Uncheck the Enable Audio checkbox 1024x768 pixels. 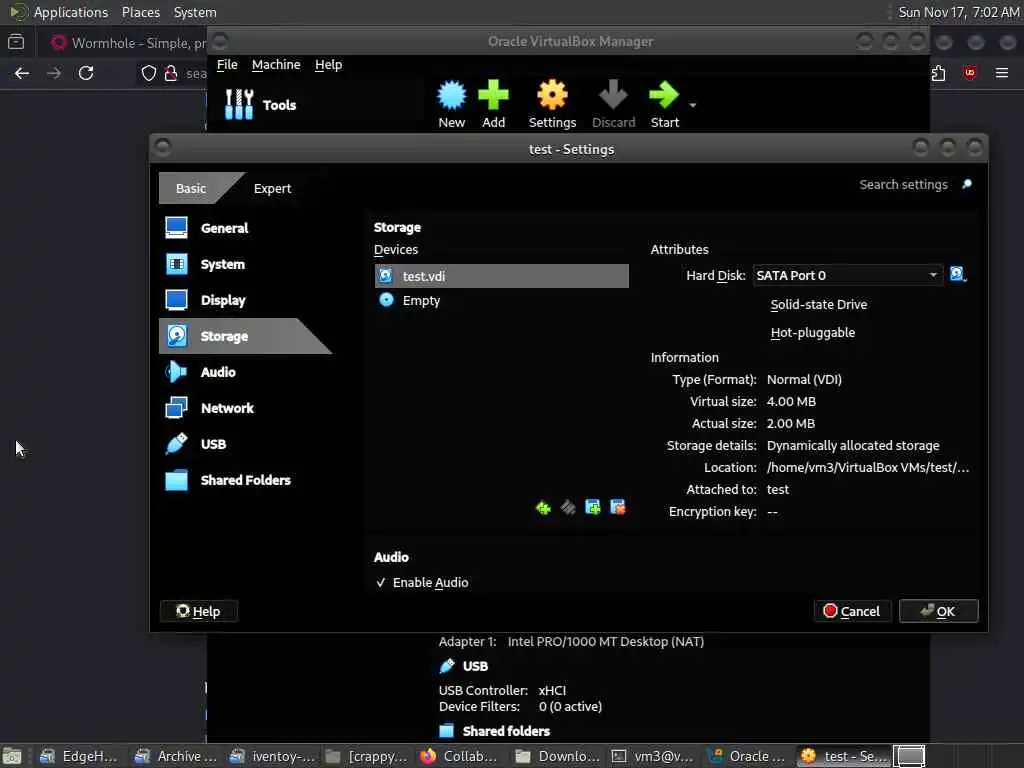381,583
